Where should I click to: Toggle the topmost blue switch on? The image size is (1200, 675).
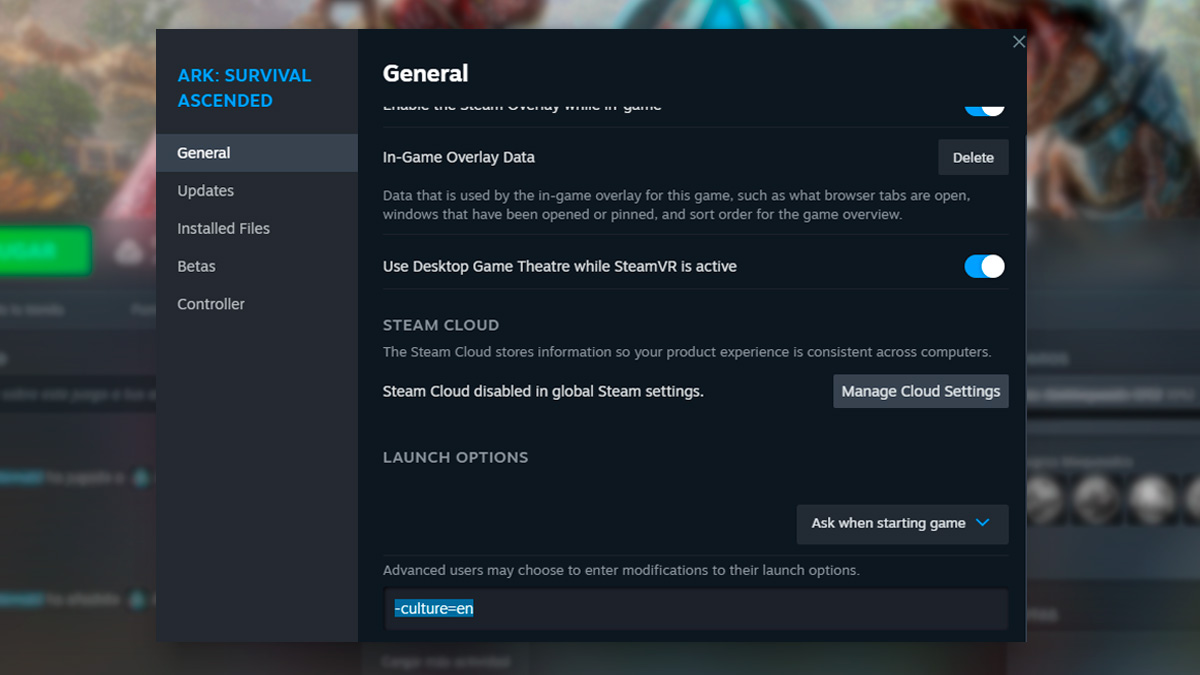point(984,104)
